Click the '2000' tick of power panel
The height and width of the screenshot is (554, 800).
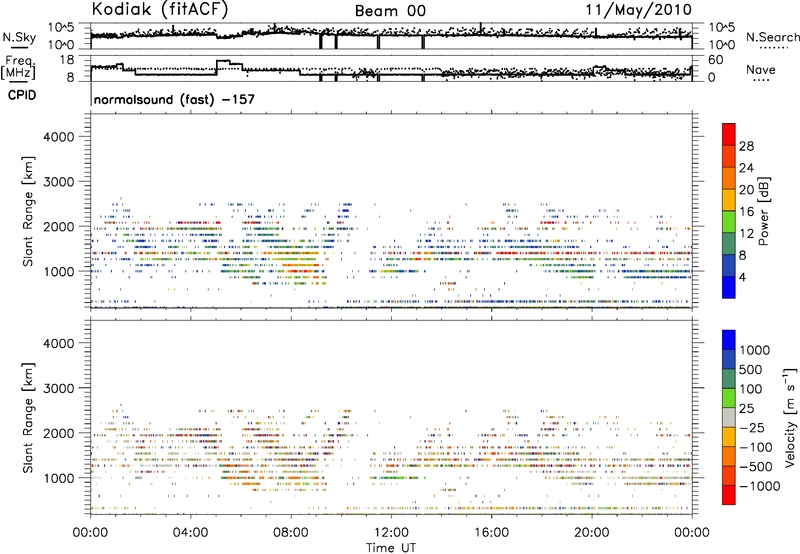tap(59, 227)
